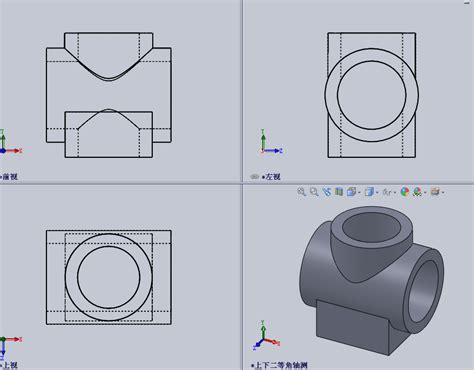Click the Hide/Show Items glasses icon
474x370 pixels.
(x=387, y=192)
